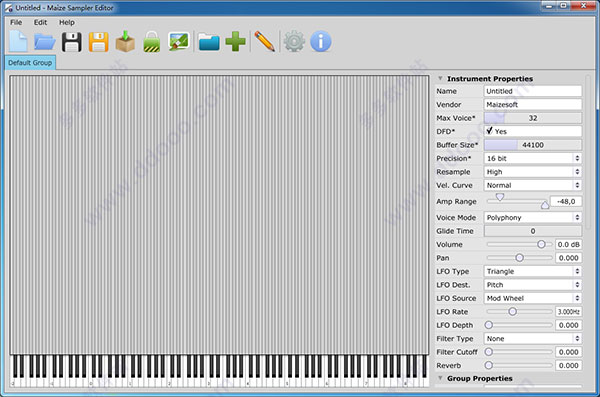The height and width of the screenshot is (397, 600).
Task: Save using the black floppy disk icon
Action: (72, 42)
